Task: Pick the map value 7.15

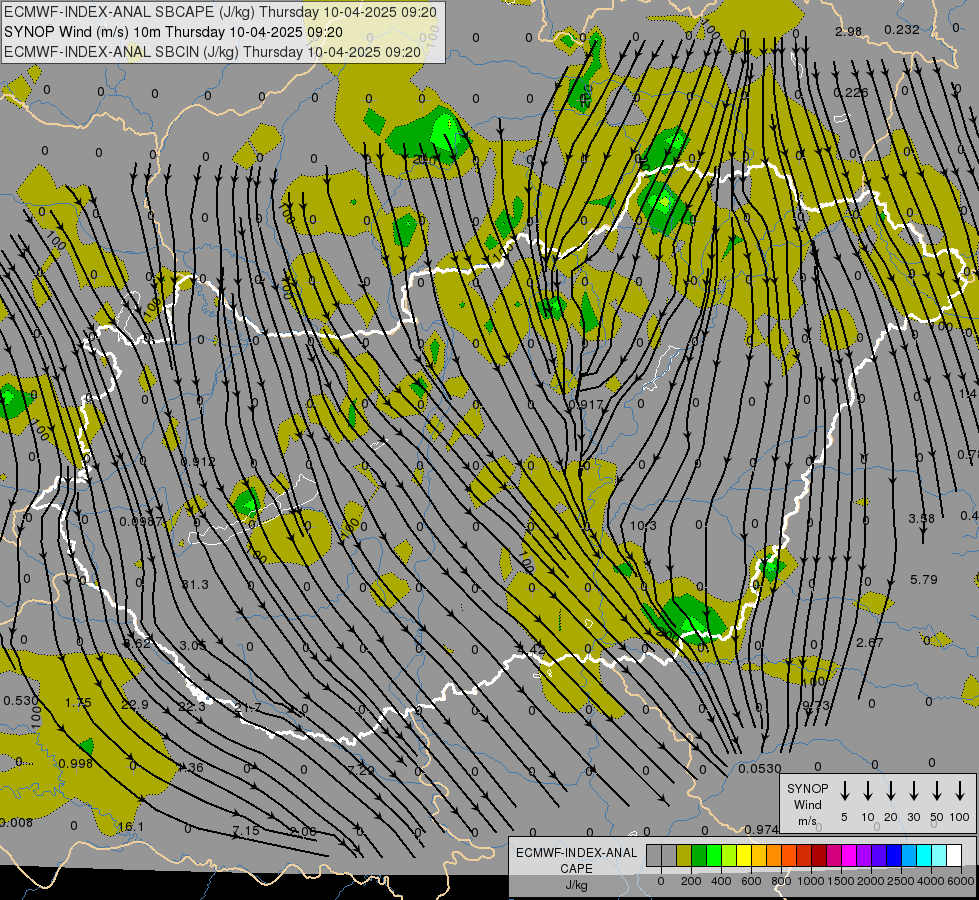Action: [245, 830]
